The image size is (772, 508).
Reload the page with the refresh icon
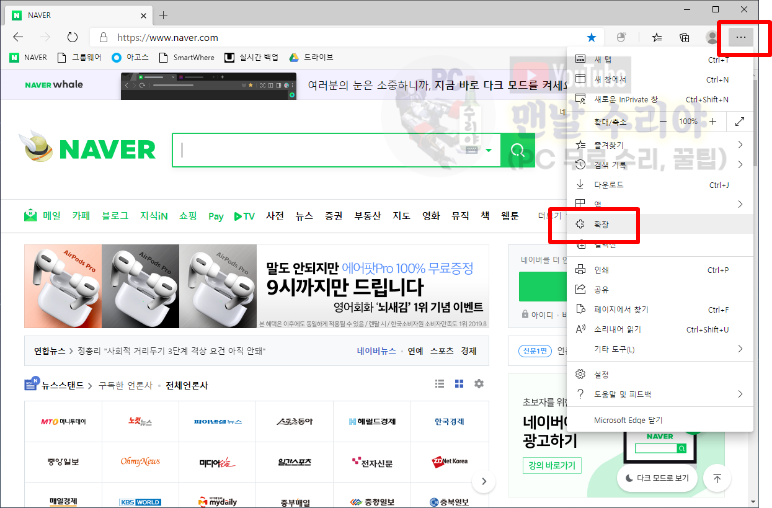pos(72,37)
